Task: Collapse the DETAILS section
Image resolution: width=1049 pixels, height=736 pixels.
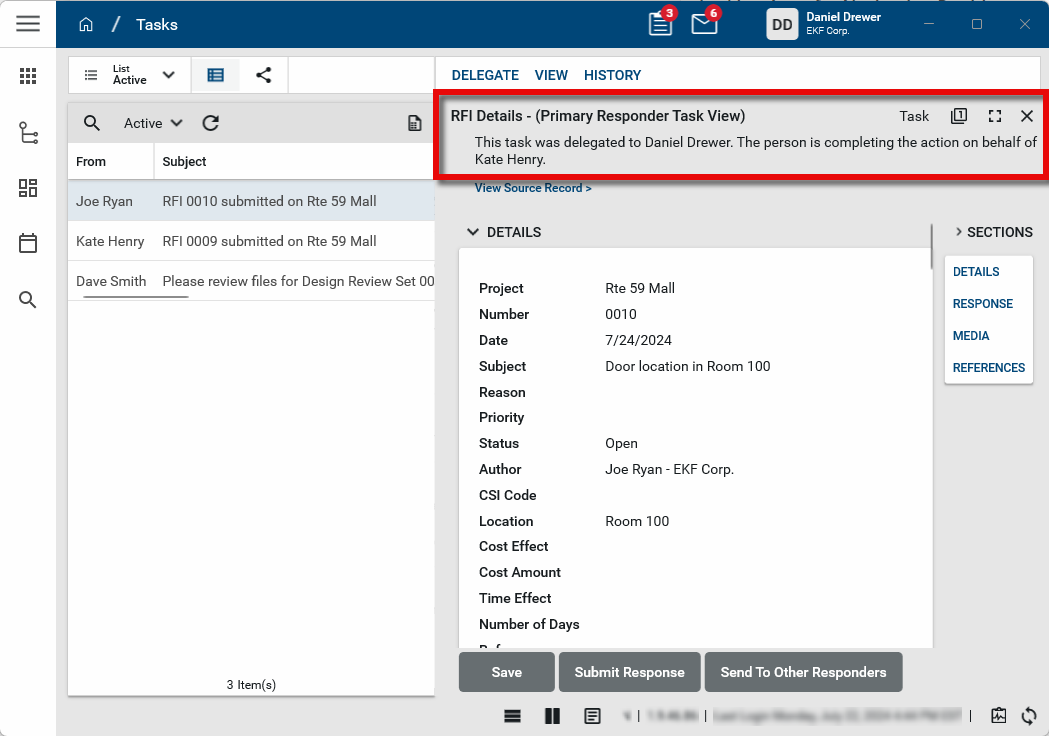Action: tap(473, 232)
